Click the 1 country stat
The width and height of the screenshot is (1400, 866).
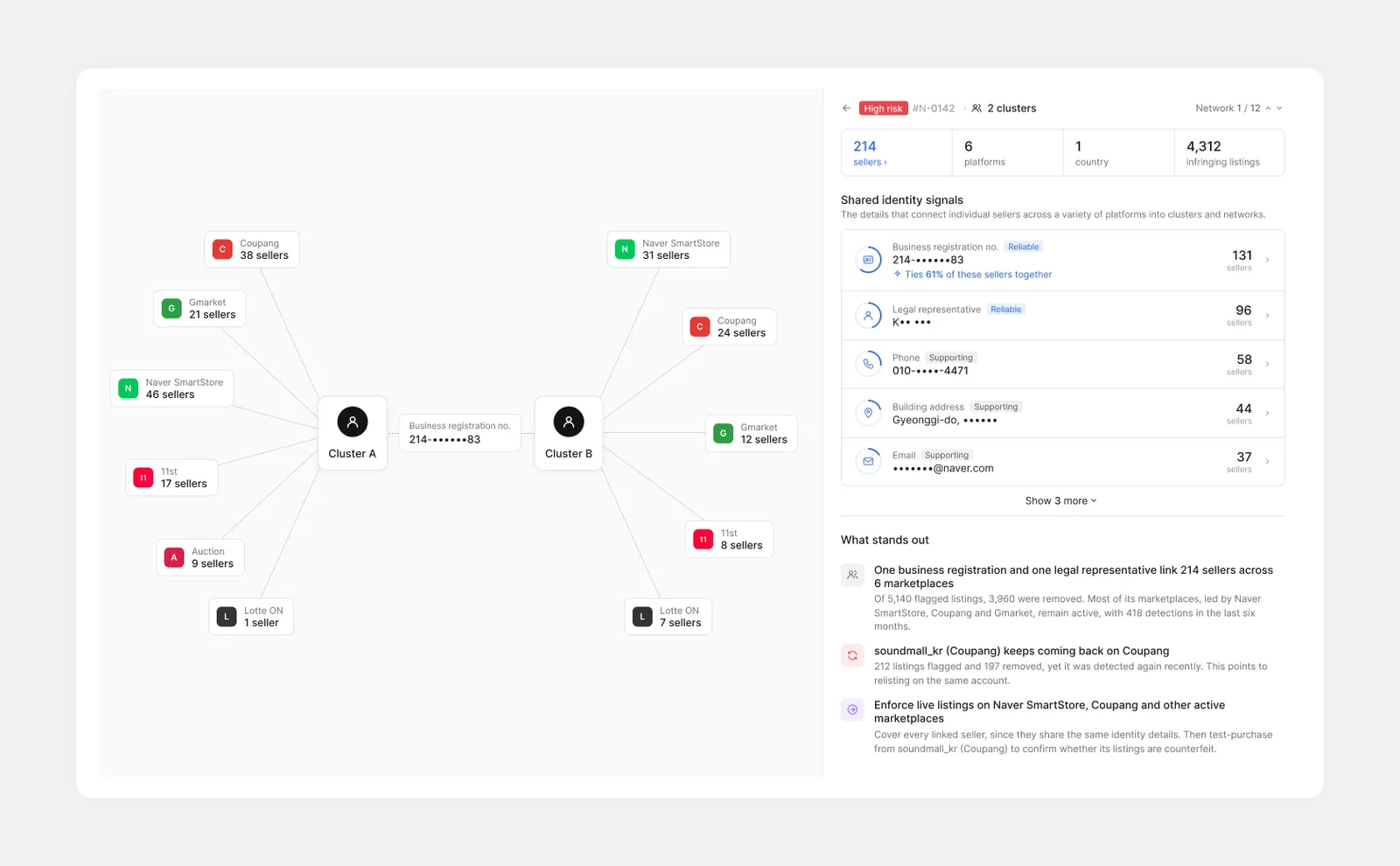point(1118,153)
